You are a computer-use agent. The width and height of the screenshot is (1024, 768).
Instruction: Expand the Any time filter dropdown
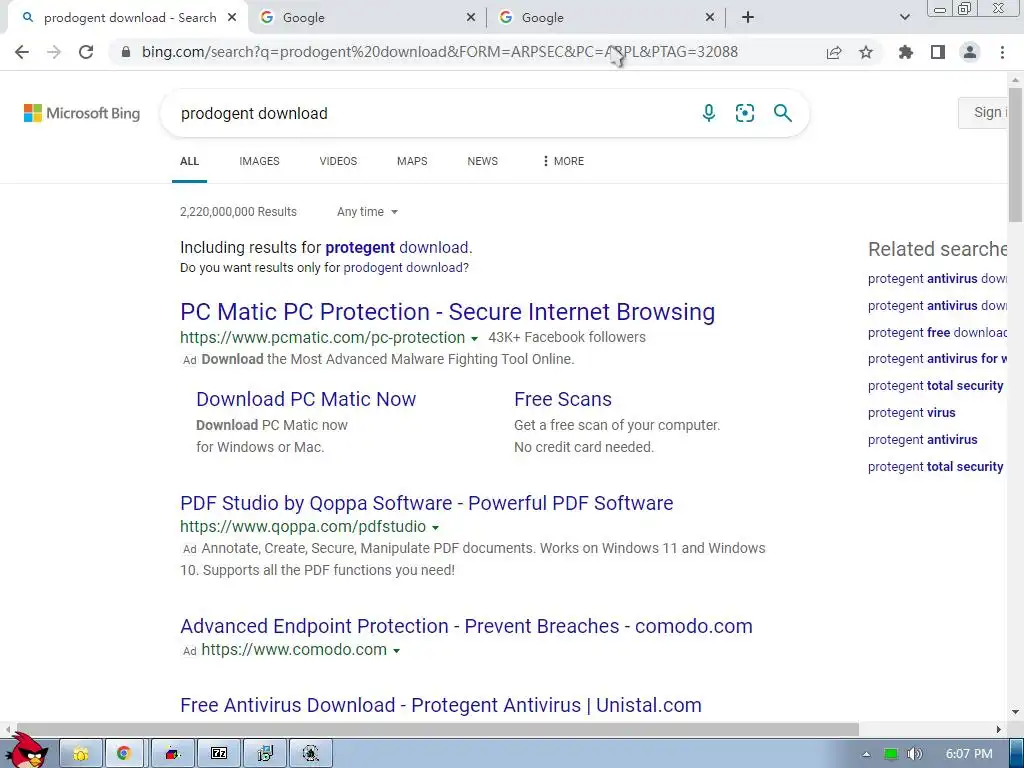[367, 212]
